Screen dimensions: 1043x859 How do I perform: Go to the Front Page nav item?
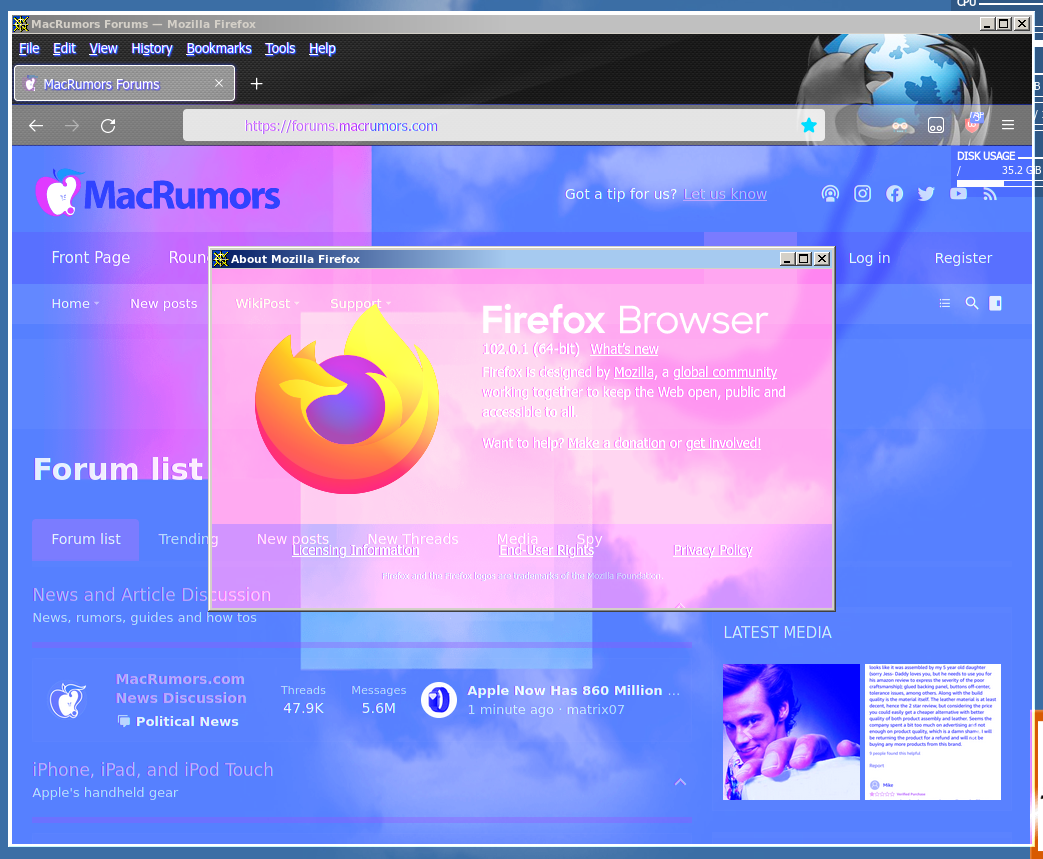90,258
